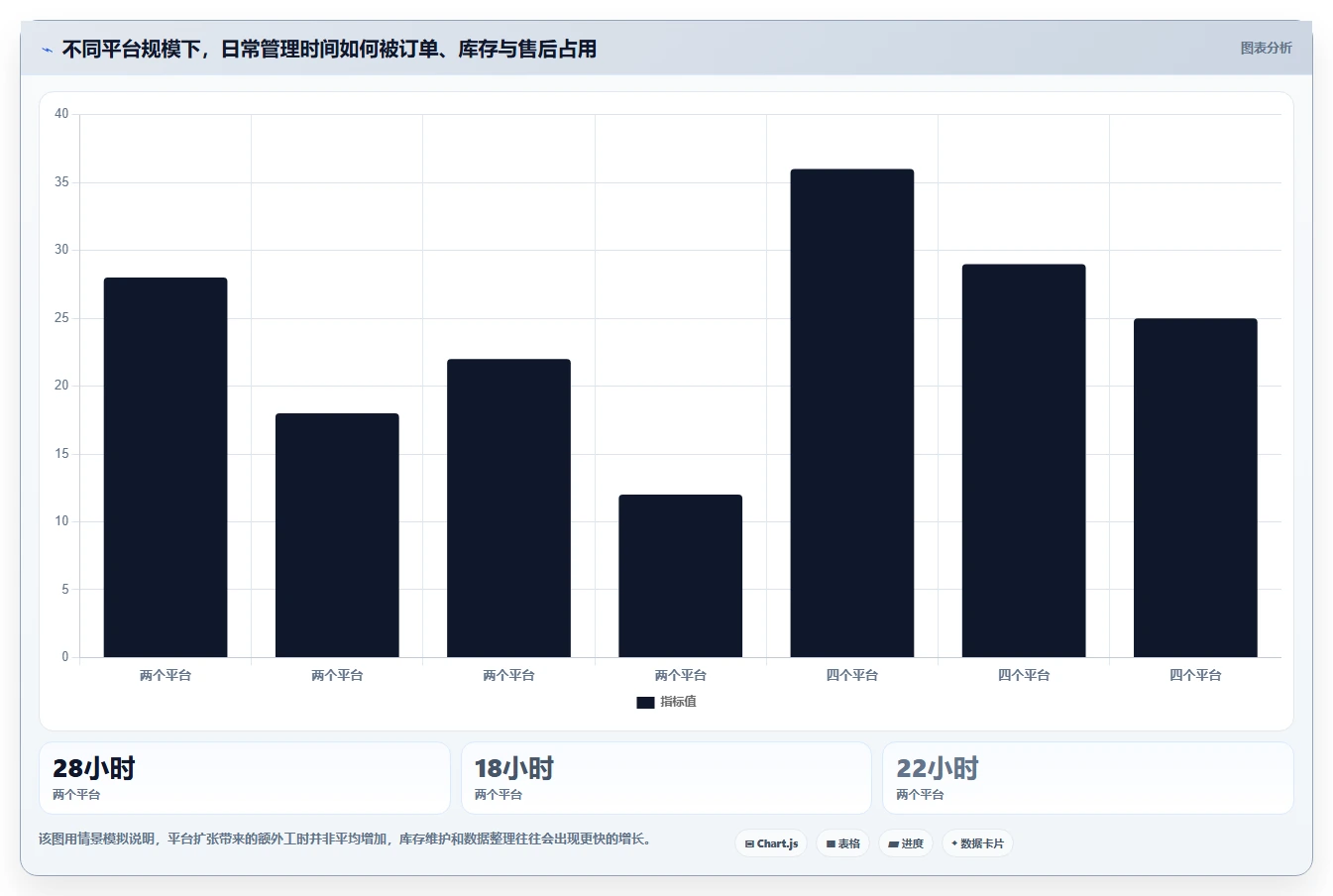The width and height of the screenshot is (1333, 896).
Task: Click the y-axis tick label 0
Action: point(65,657)
